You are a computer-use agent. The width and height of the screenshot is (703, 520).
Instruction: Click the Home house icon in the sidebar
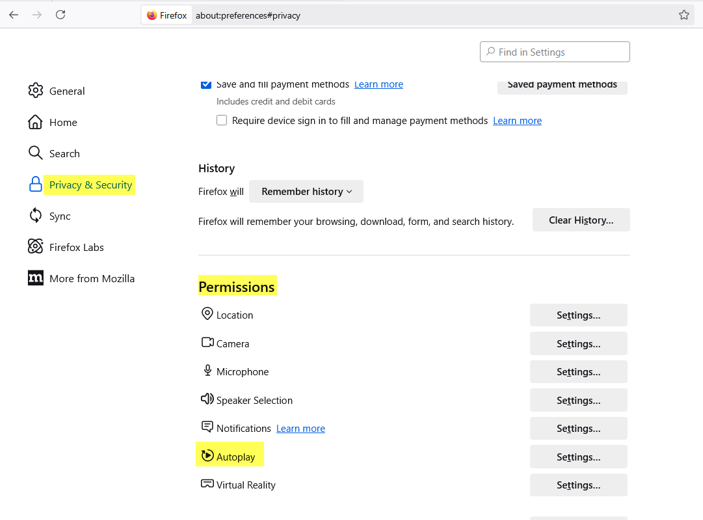(x=35, y=122)
